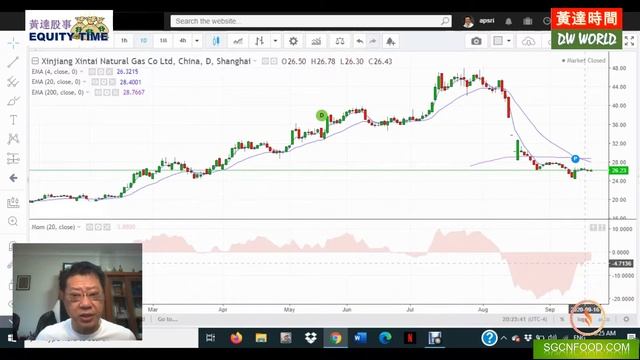Viewport: 640px width, 360px height.
Task: Select the 4h timeframe
Action: click(x=183, y=41)
